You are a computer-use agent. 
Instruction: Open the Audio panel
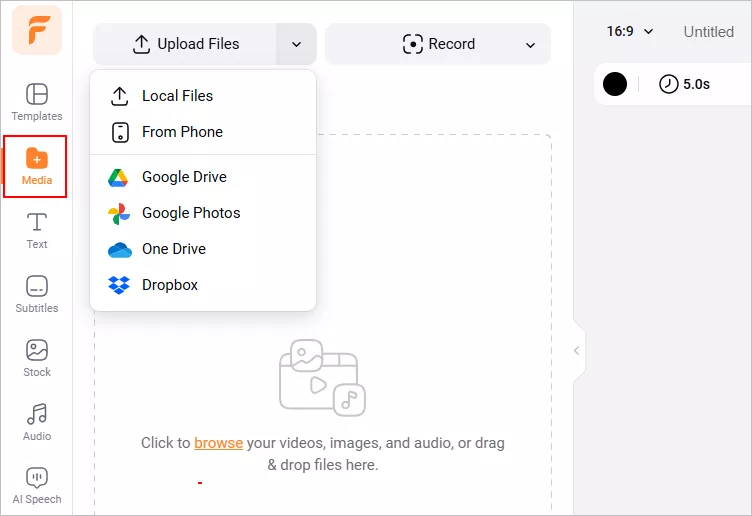pos(37,422)
